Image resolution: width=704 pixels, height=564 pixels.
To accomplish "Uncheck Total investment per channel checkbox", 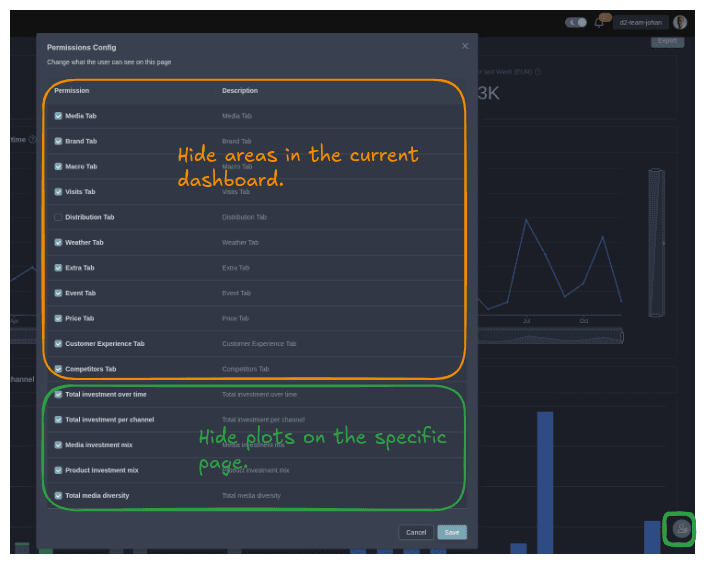I will [58, 419].
